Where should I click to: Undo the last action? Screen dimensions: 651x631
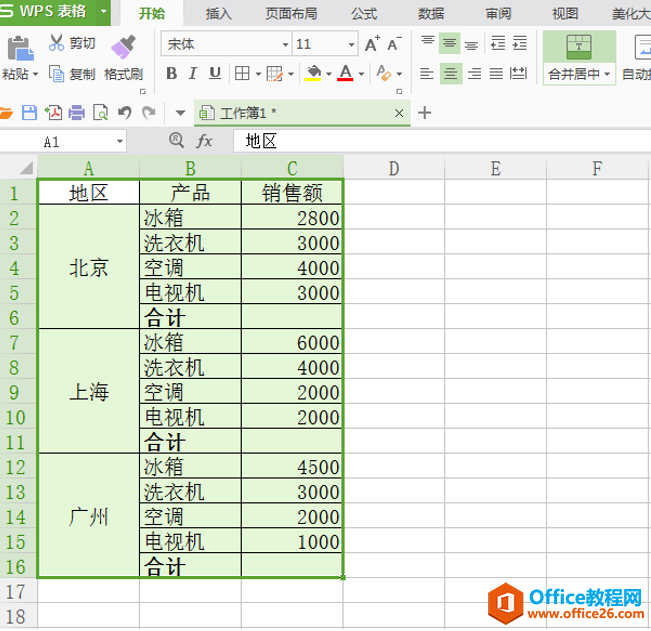(x=125, y=113)
